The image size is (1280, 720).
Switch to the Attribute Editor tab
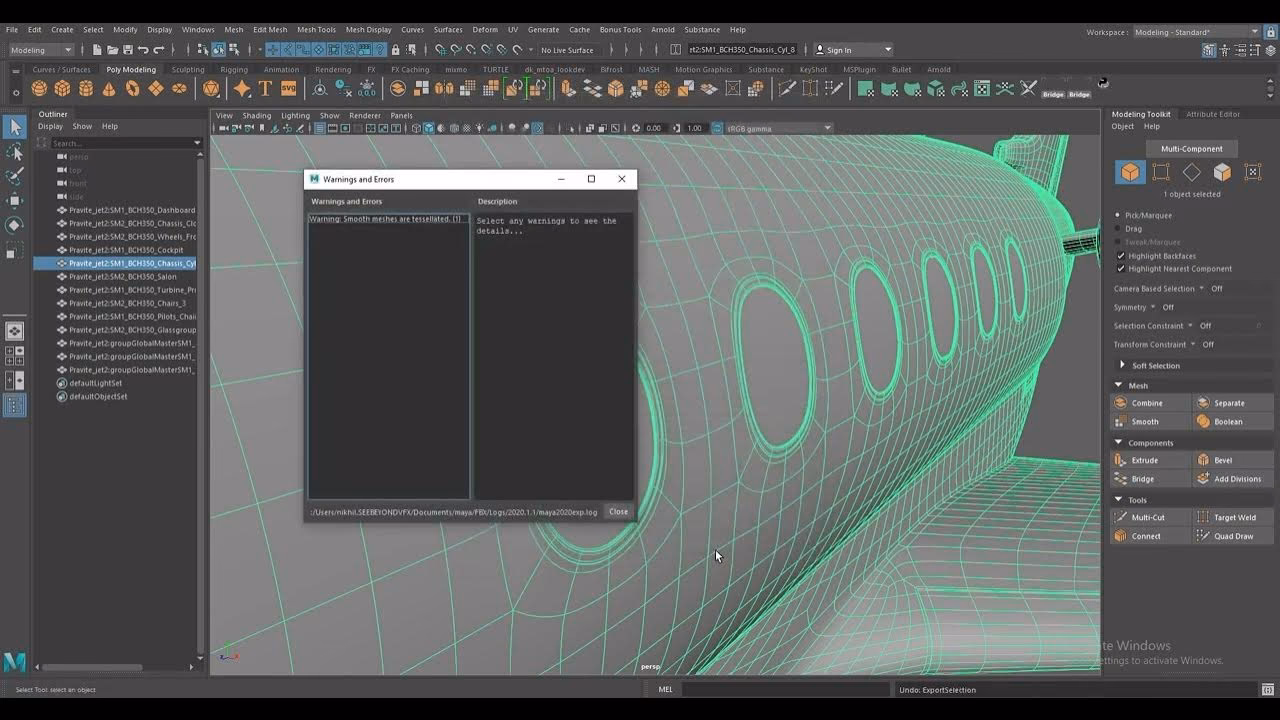(x=1213, y=114)
